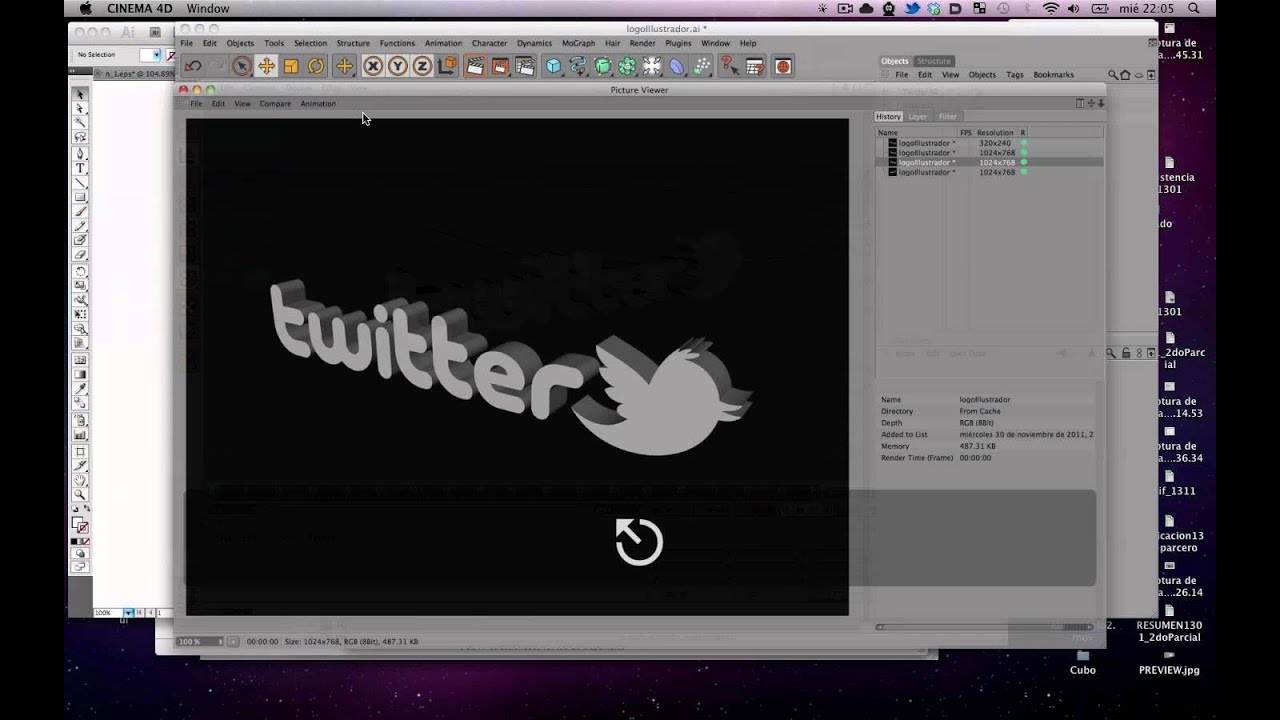1280x720 pixels.
Task: Switch to the Structure tab
Action: tap(934, 61)
